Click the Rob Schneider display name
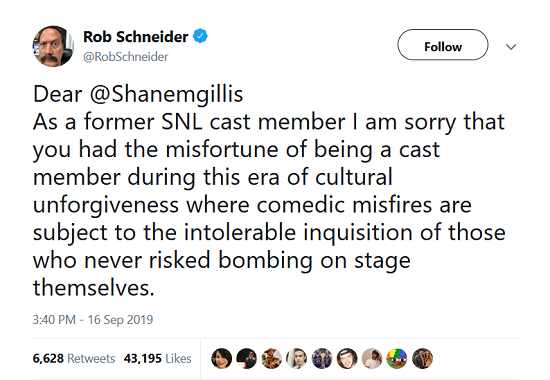Screen dimensions: 550x380 click(x=135, y=36)
